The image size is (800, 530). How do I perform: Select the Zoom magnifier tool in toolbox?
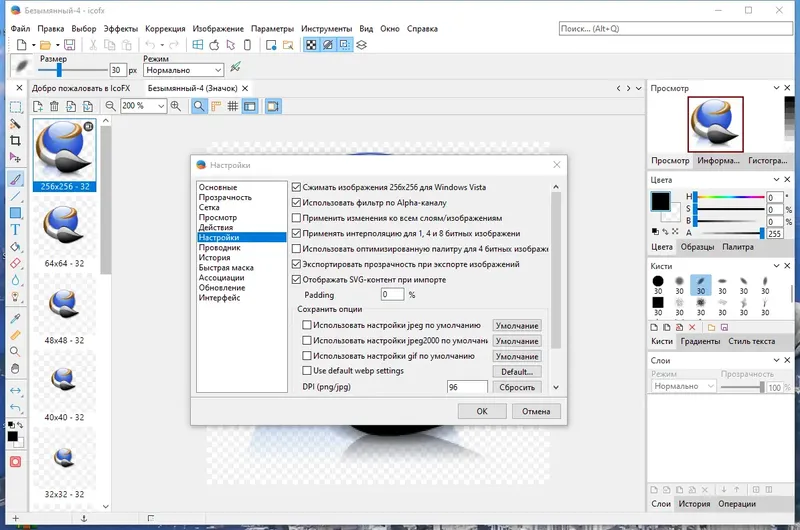point(15,351)
